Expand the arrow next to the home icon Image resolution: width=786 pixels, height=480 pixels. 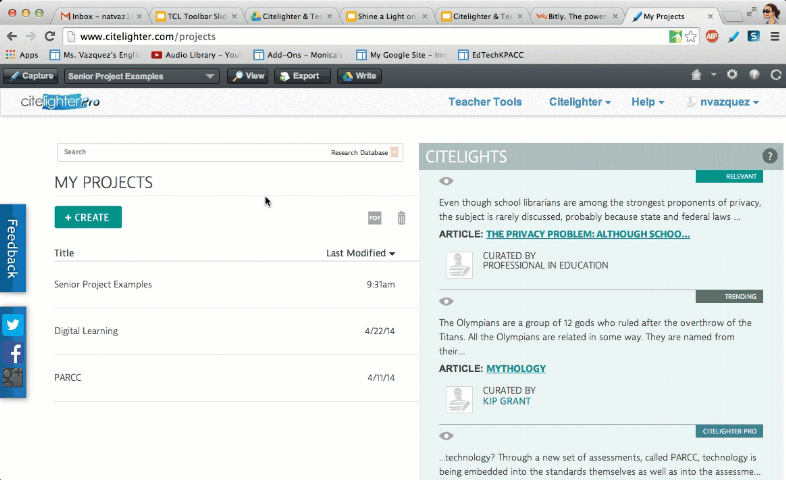click(x=713, y=75)
